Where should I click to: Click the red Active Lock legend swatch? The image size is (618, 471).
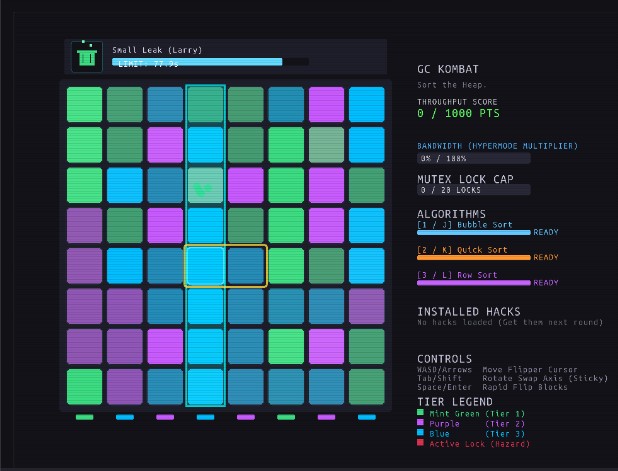420,443
